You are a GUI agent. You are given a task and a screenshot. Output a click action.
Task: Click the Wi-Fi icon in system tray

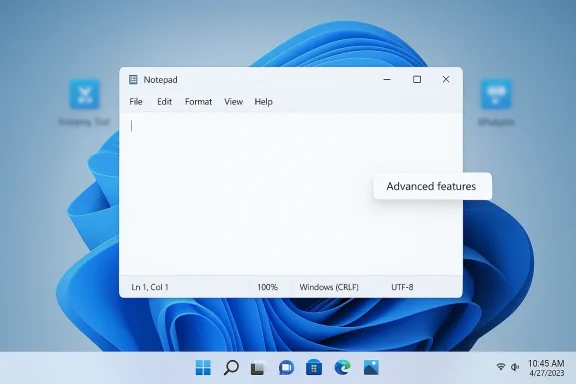(x=500, y=367)
